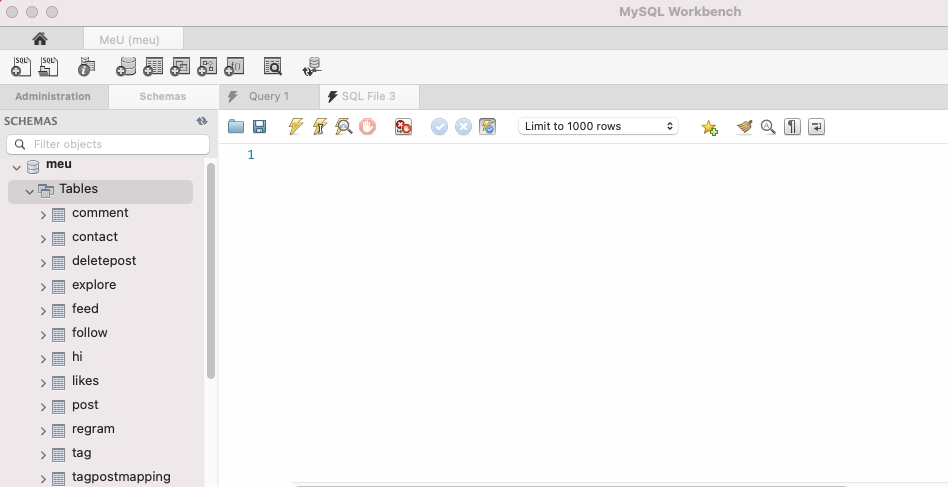Screen dimensions: 948x487
Task: Toggle invisible characters pilcrow icon
Action: [x=792, y=126]
